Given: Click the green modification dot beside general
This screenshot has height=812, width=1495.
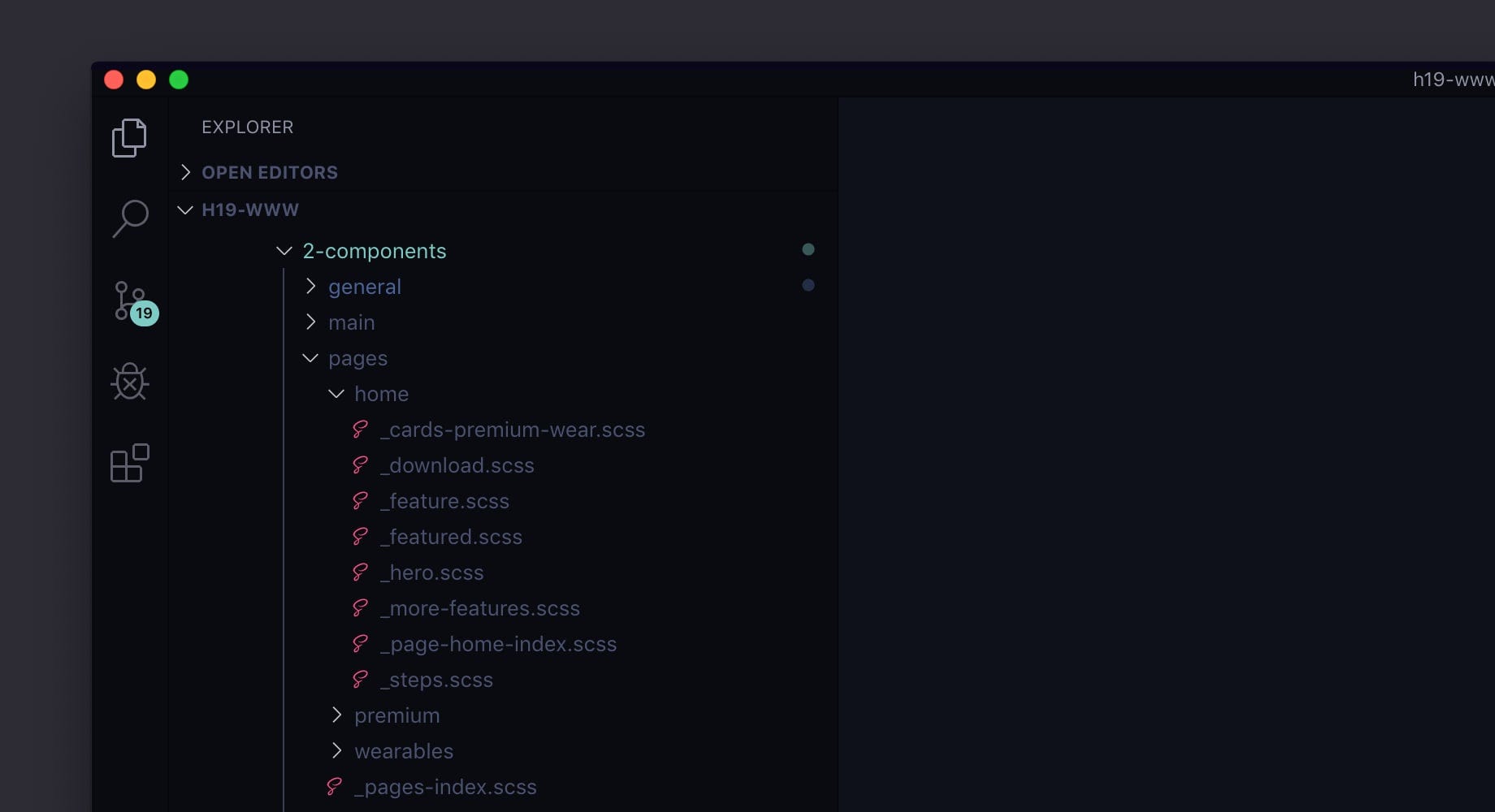Looking at the screenshot, I should [x=808, y=285].
